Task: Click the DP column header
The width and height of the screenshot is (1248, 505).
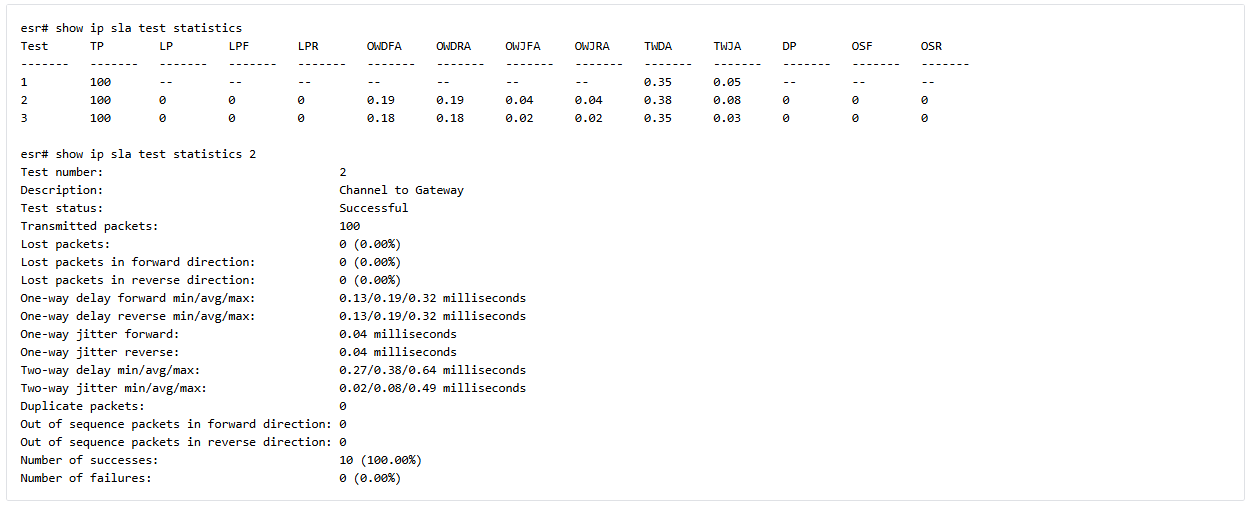Action: (790, 46)
